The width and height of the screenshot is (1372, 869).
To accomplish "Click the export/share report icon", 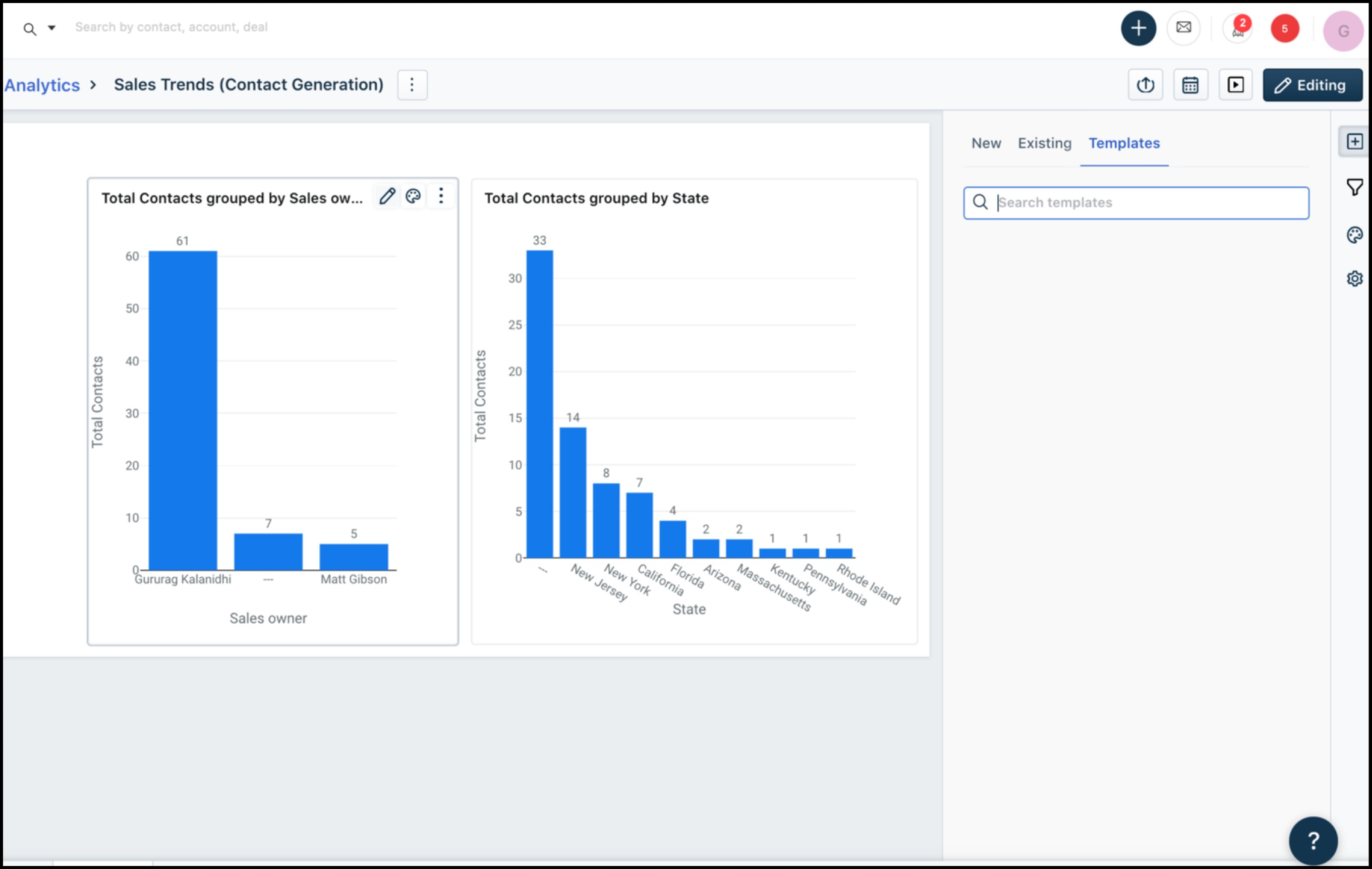I will pos(1145,85).
